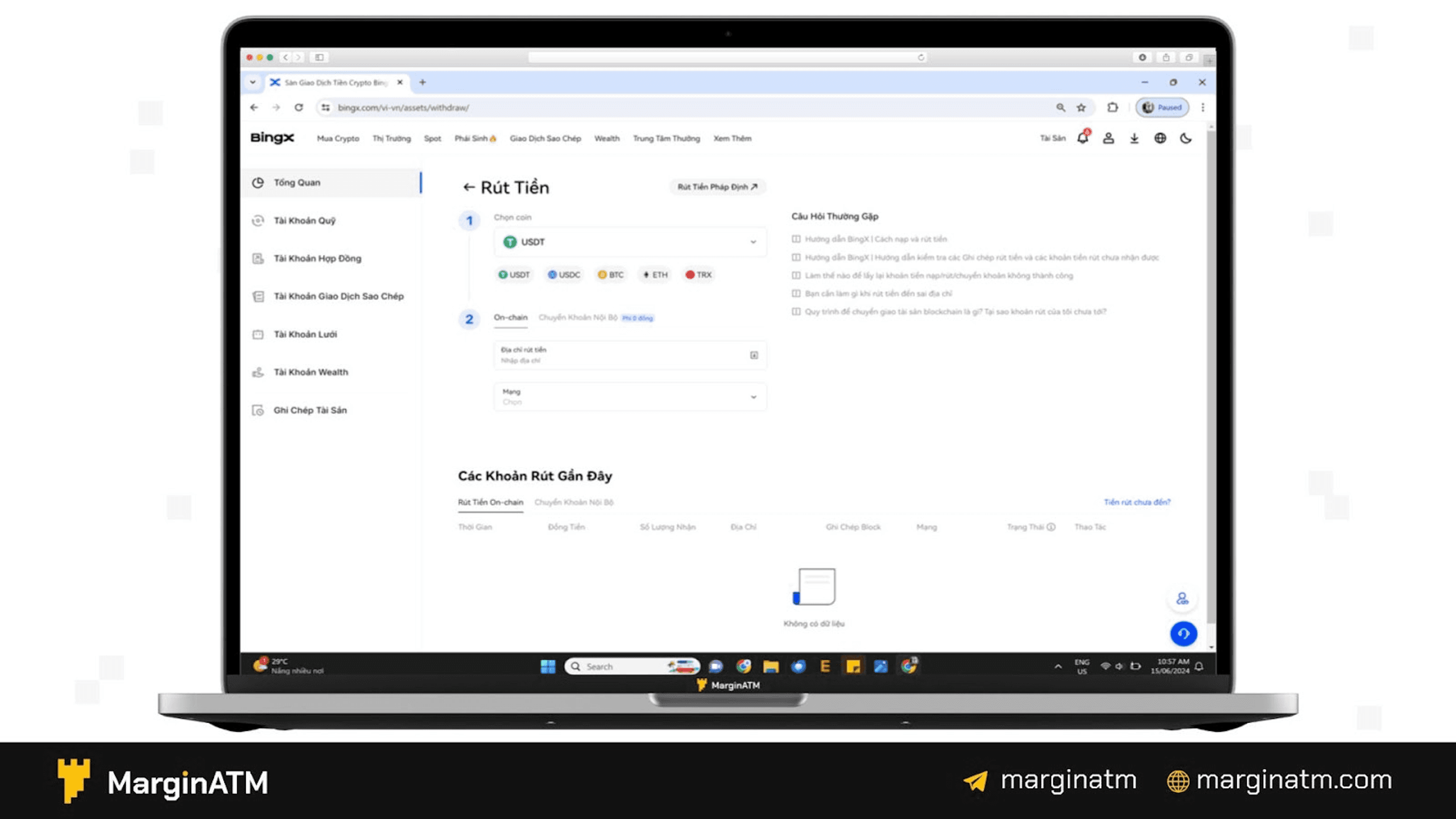Screen dimensions: 1456x819
Task: Open address book icon in address field
Action: tap(754, 355)
